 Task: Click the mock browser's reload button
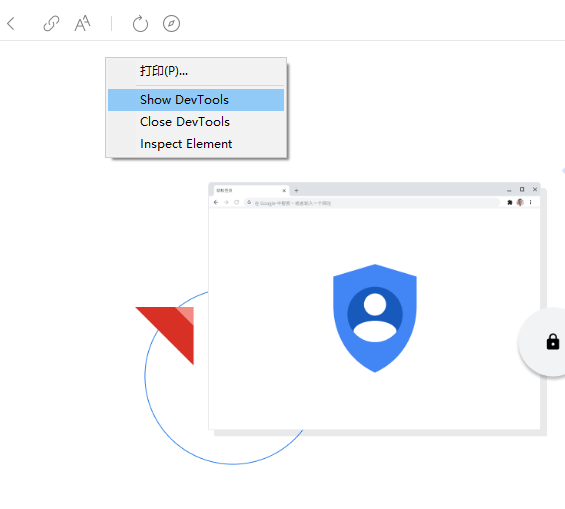point(236,202)
